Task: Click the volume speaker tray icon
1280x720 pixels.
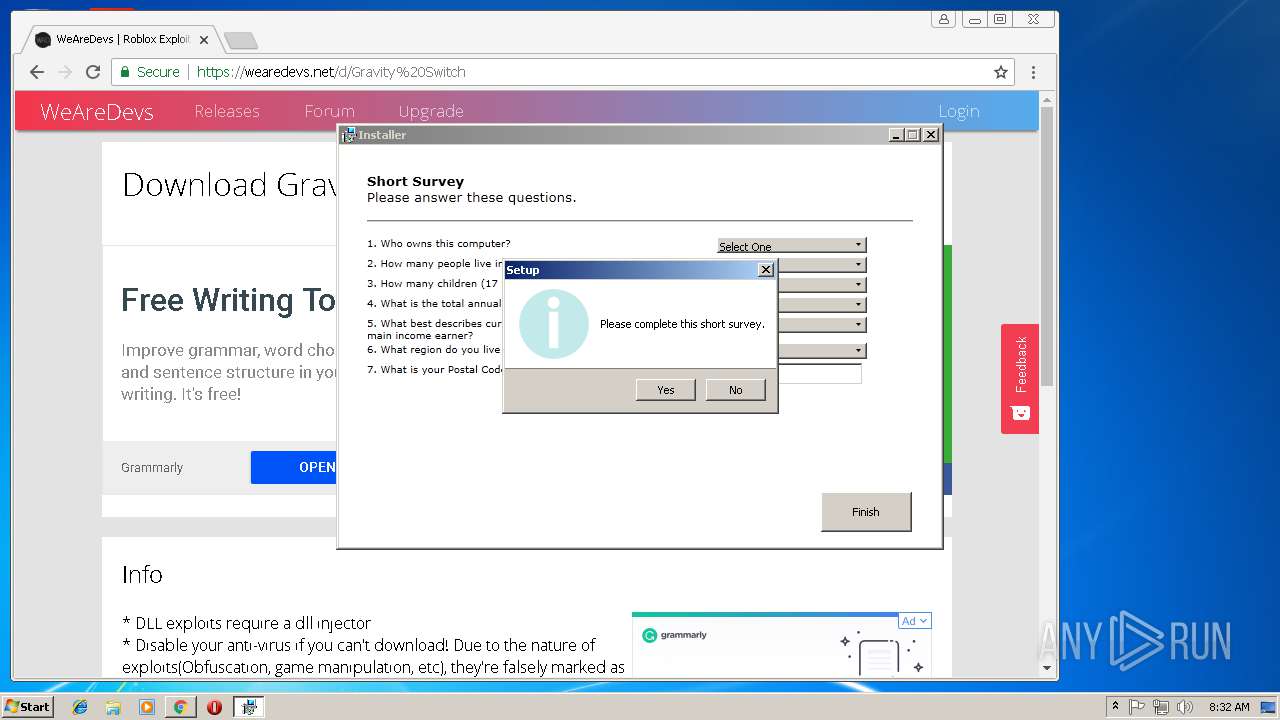Action: [x=1185, y=707]
